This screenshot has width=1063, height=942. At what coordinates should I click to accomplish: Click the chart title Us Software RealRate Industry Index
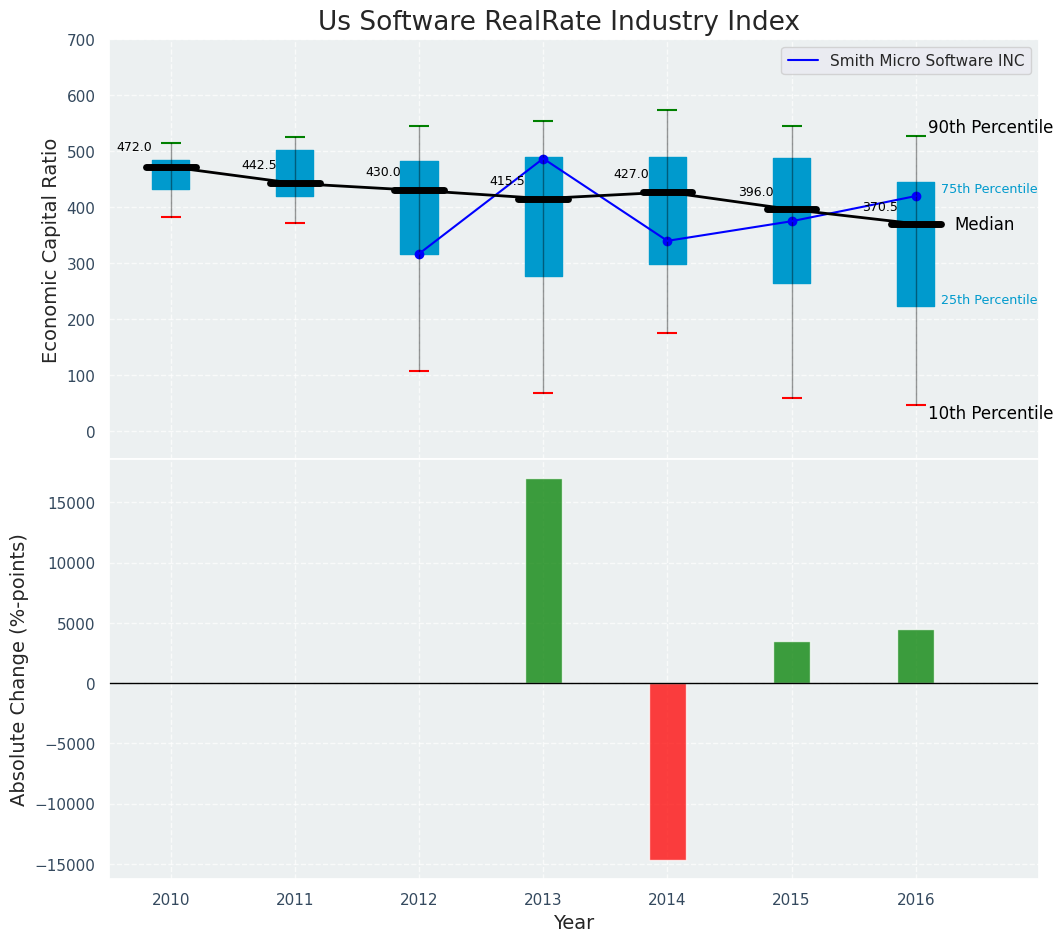click(558, 22)
